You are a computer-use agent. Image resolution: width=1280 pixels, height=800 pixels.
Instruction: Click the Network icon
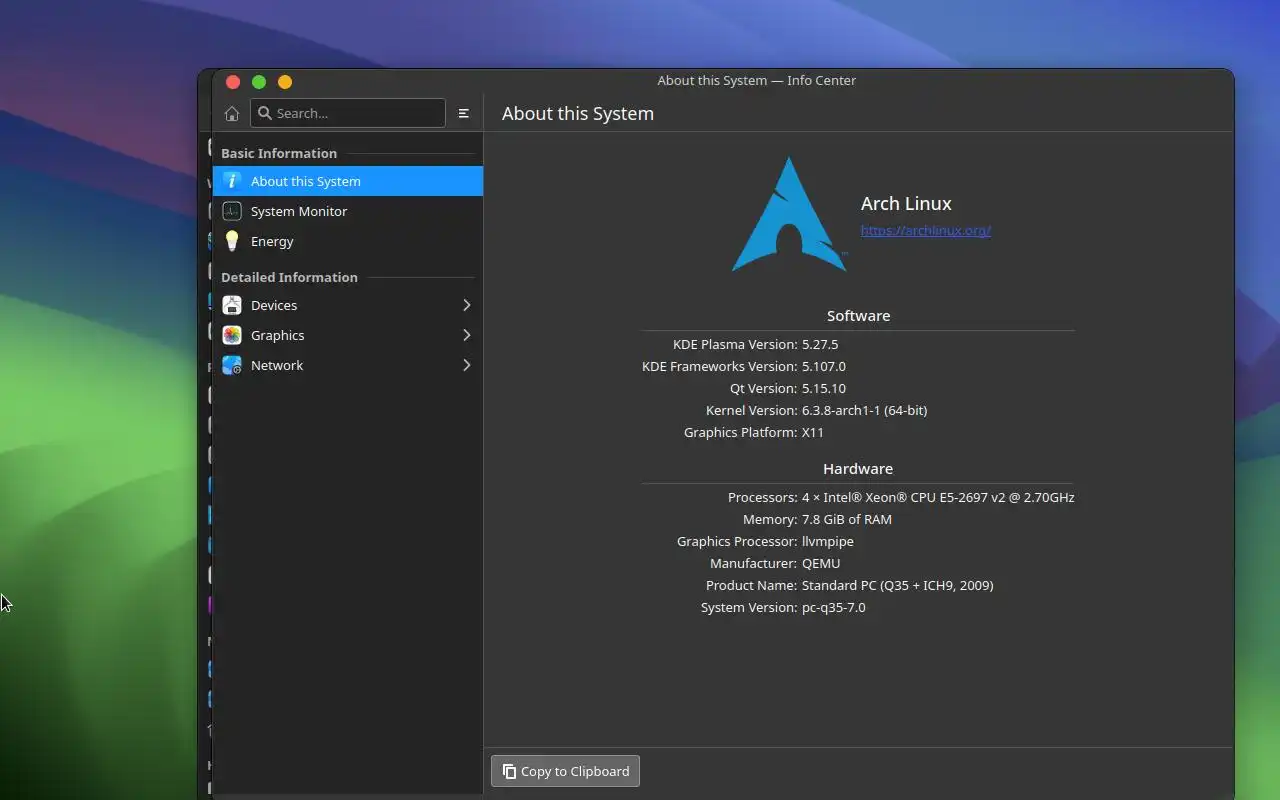click(x=232, y=365)
